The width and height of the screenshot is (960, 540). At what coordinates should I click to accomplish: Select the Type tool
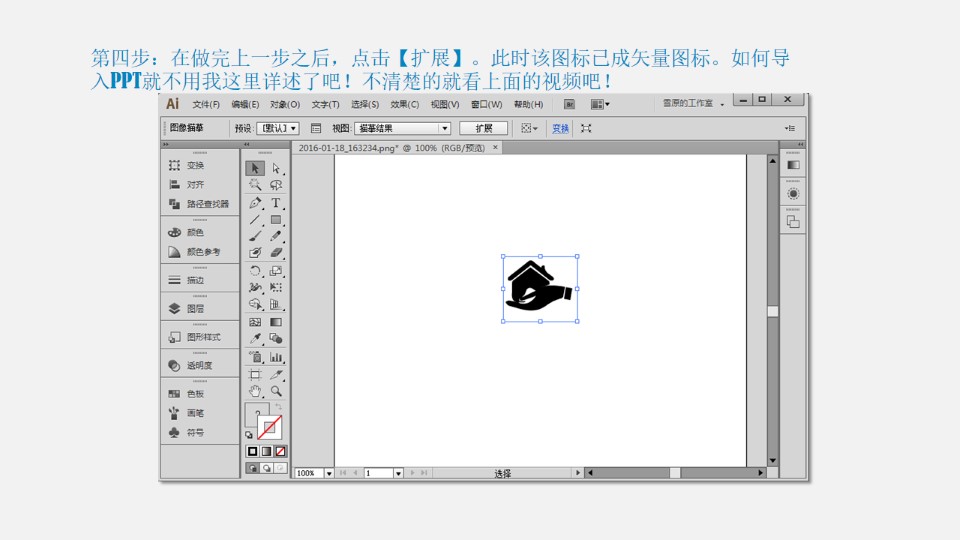point(276,203)
